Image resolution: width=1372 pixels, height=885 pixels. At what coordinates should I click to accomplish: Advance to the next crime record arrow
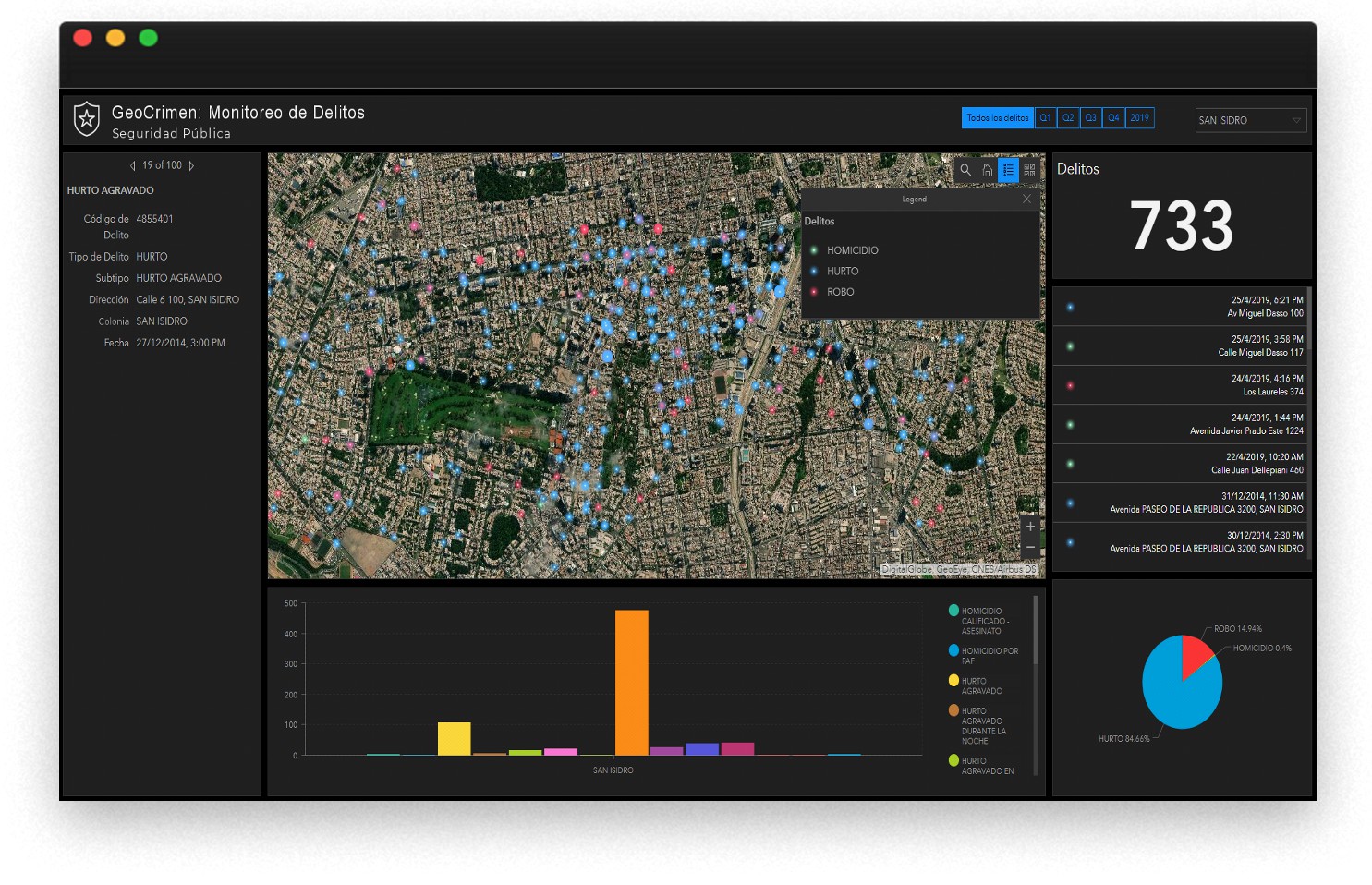tap(191, 166)
